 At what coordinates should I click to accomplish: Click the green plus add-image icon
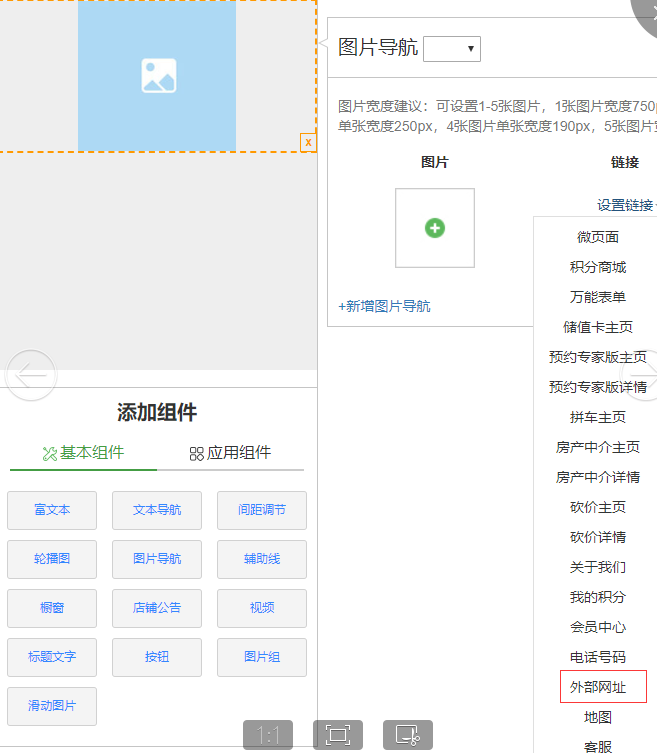click(435, 228)
